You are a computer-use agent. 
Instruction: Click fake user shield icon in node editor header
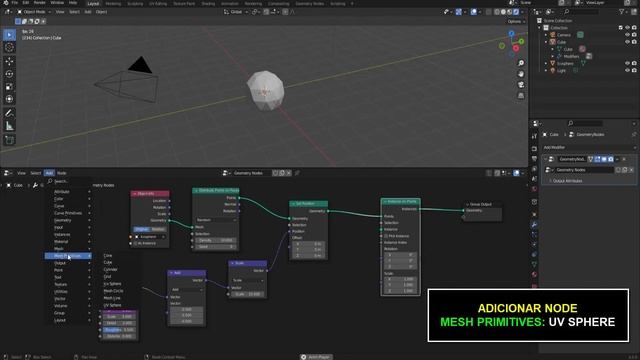click(275, 173)
